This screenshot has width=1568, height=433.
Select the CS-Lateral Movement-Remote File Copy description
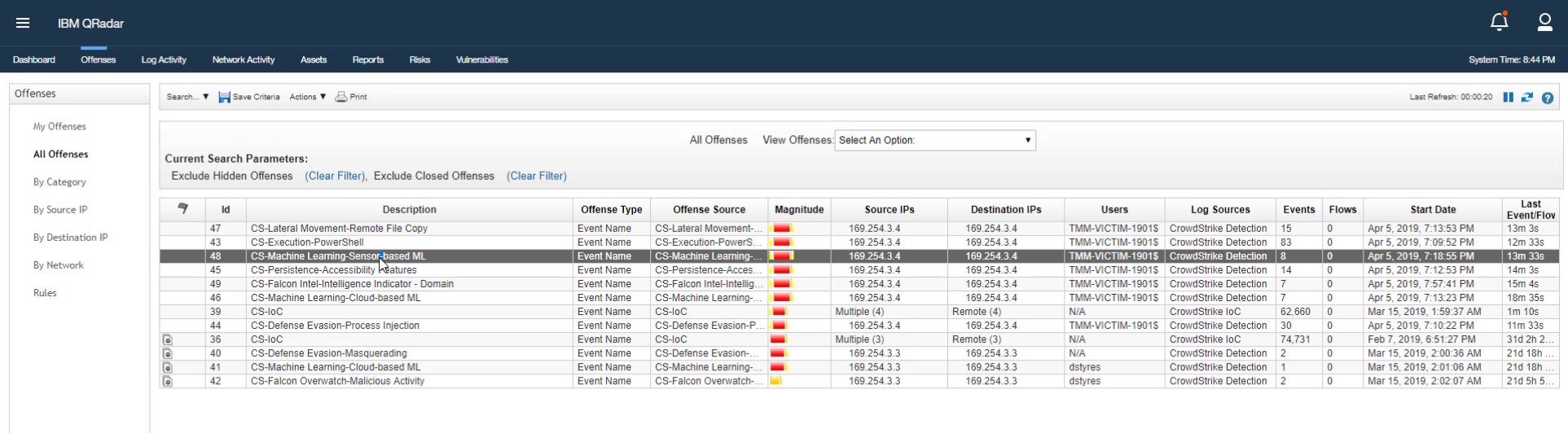click(339, 229)
